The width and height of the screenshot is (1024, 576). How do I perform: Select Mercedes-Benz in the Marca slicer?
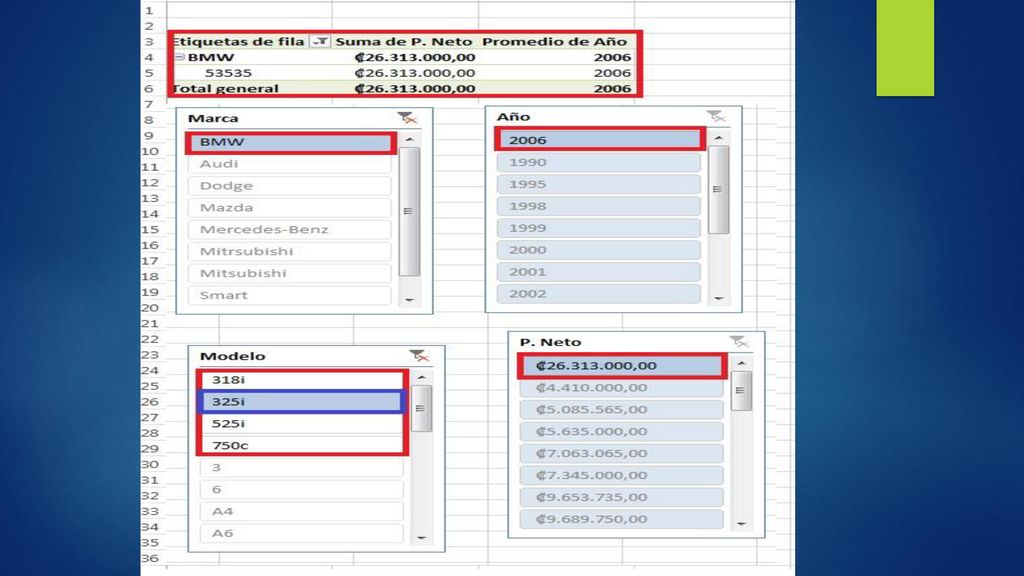[x=291, y=229]
